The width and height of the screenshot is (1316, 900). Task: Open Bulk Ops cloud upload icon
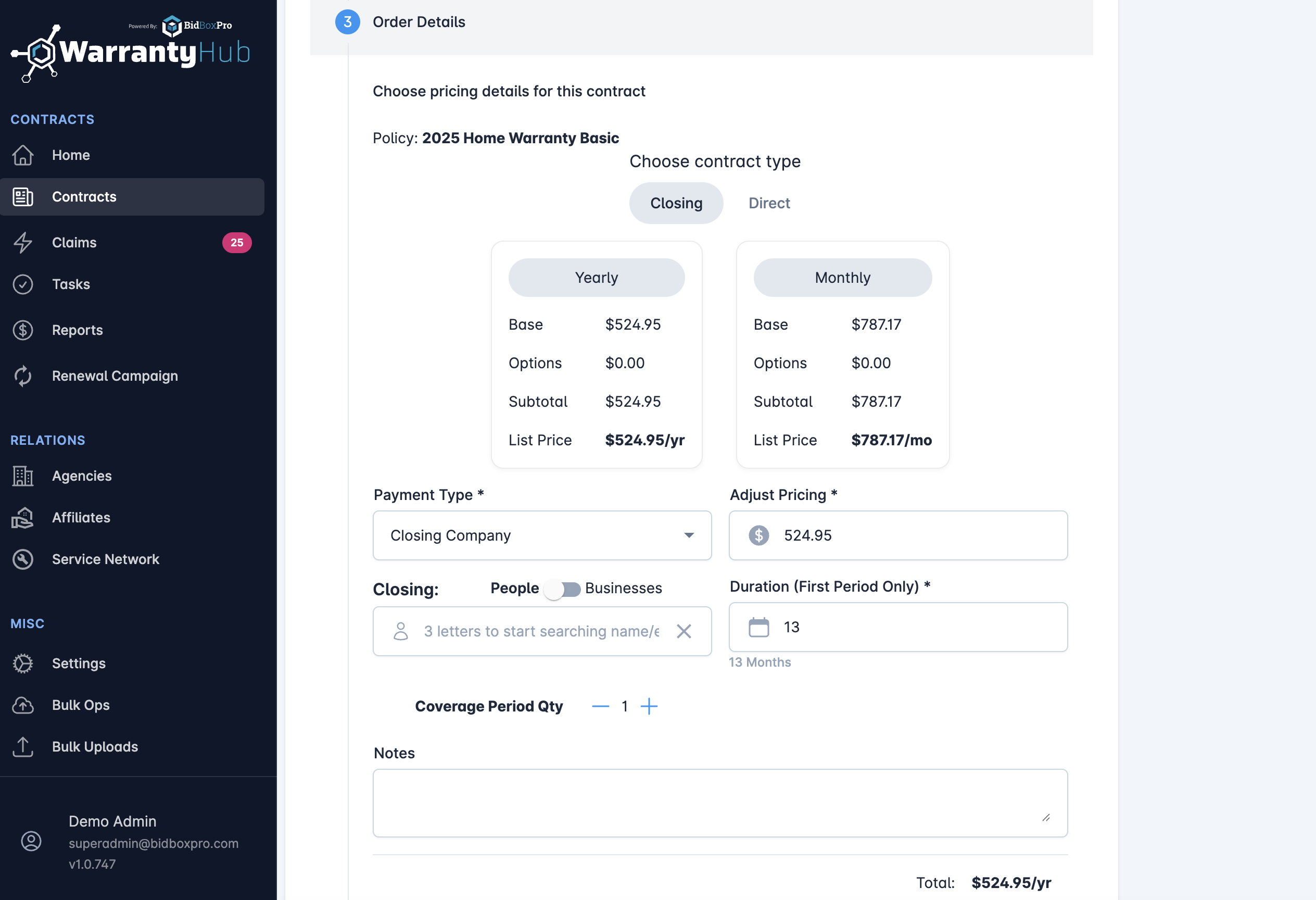pyautogui.click(x=23, y=705)
